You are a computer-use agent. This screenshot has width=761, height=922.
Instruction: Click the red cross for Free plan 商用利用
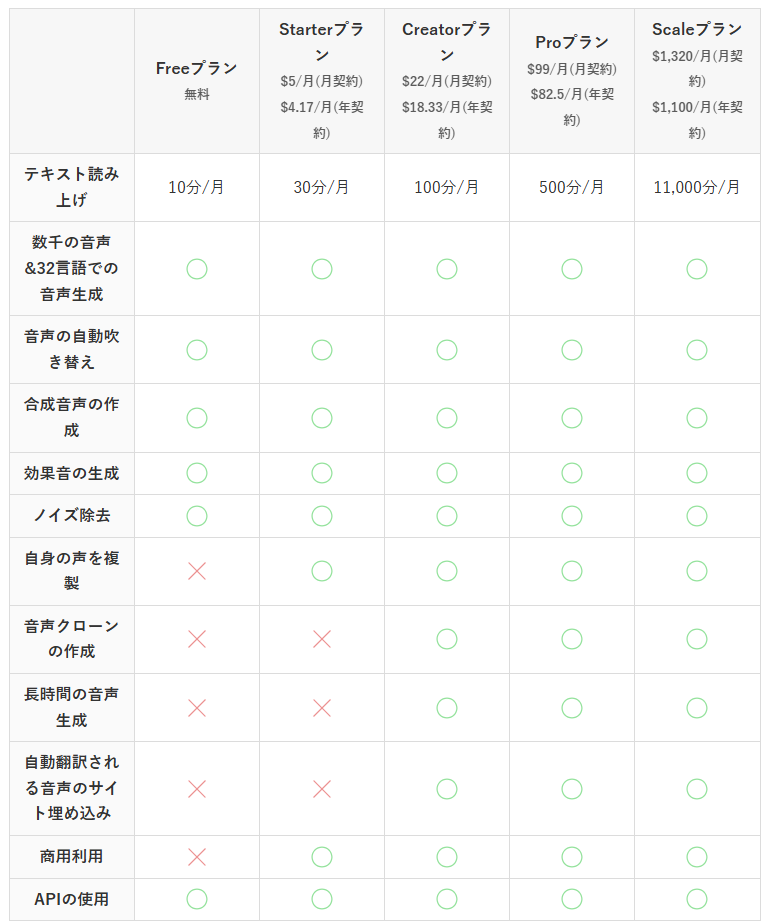point(197,857)
